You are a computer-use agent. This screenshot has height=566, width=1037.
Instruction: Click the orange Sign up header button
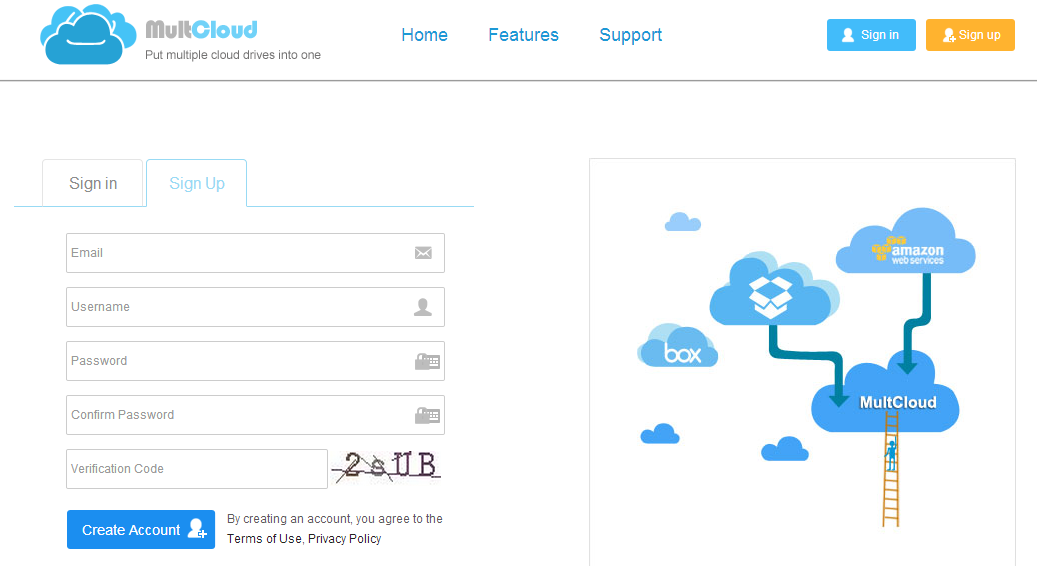[970, 35]
